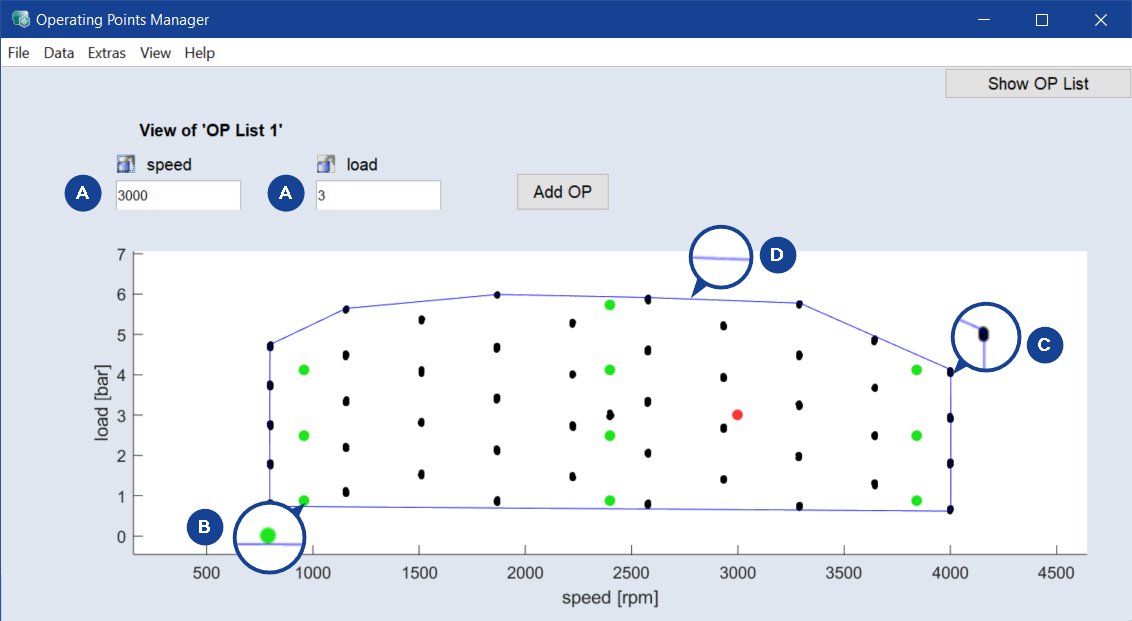Screen dimensions: 1132x621
Task: Click the icon next to the speed label
Action: (125, 164)
